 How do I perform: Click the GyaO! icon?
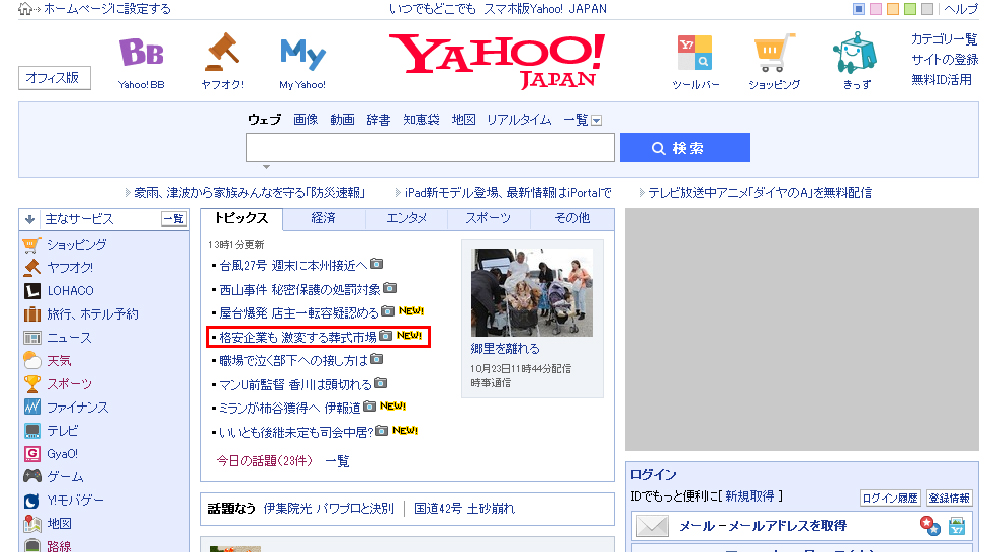coord(32,454)
